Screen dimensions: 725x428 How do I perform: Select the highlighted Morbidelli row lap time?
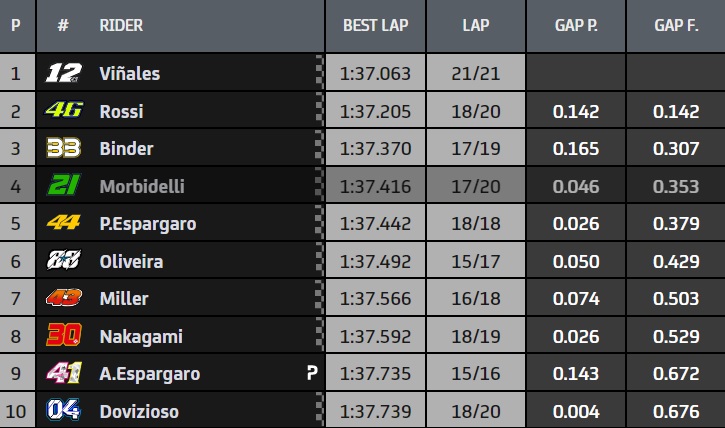pyautogui.click(x=375, y=186)
